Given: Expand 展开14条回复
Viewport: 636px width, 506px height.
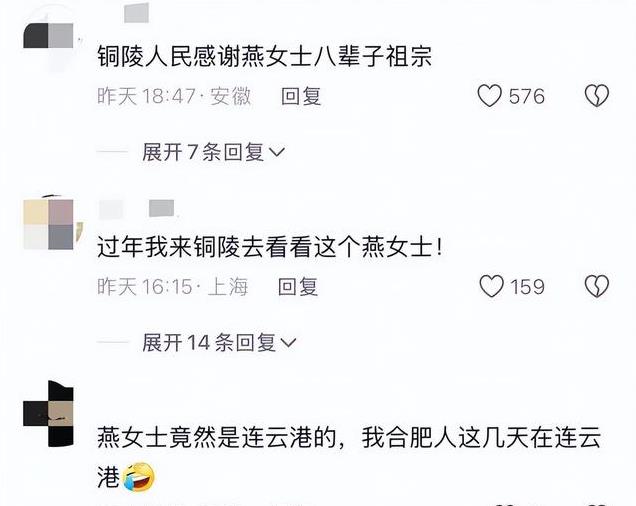Looking at the screenshot, I should (219, 343).
